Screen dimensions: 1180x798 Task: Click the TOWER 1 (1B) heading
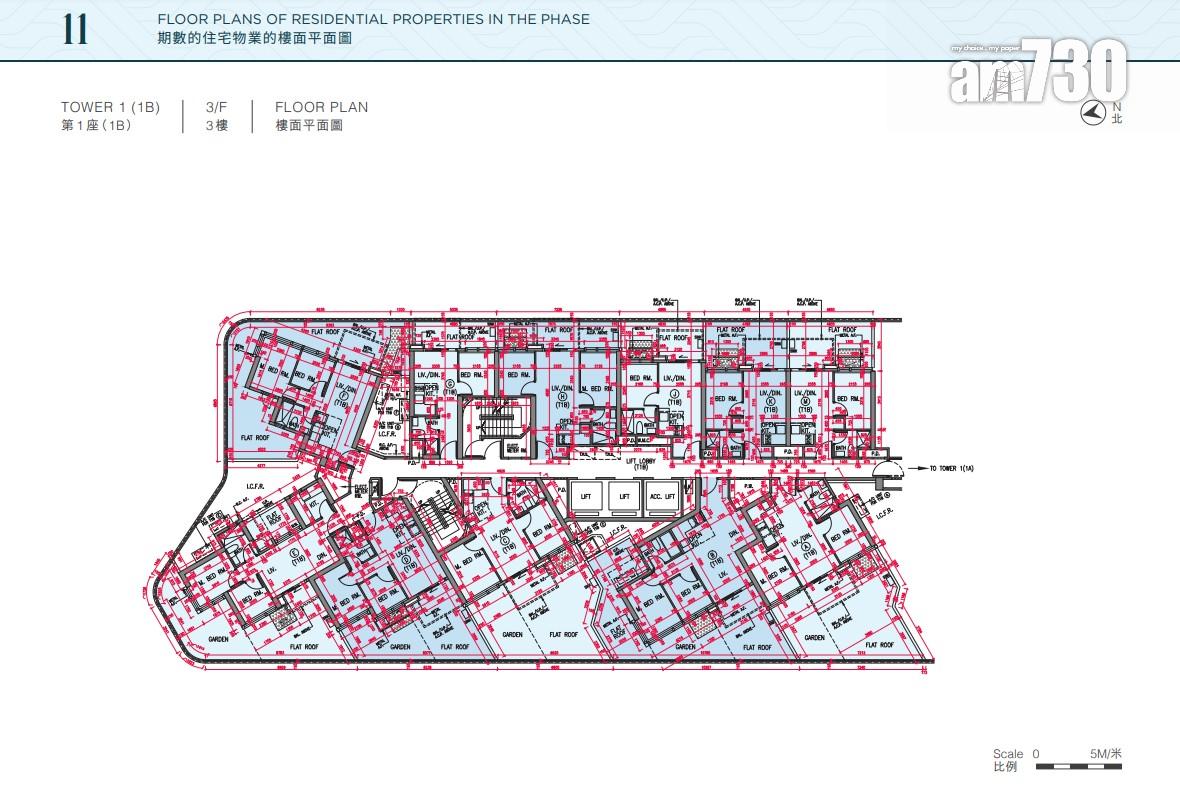click(x=110, y=107)
